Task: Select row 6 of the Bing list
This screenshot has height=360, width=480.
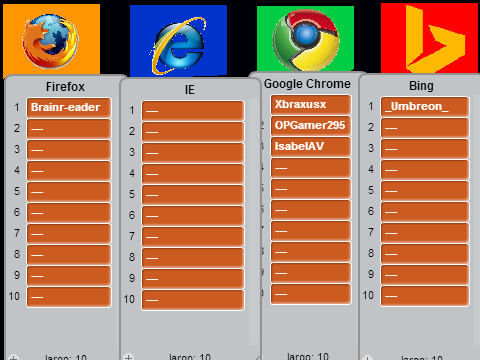Action: (x=425, y=212)
